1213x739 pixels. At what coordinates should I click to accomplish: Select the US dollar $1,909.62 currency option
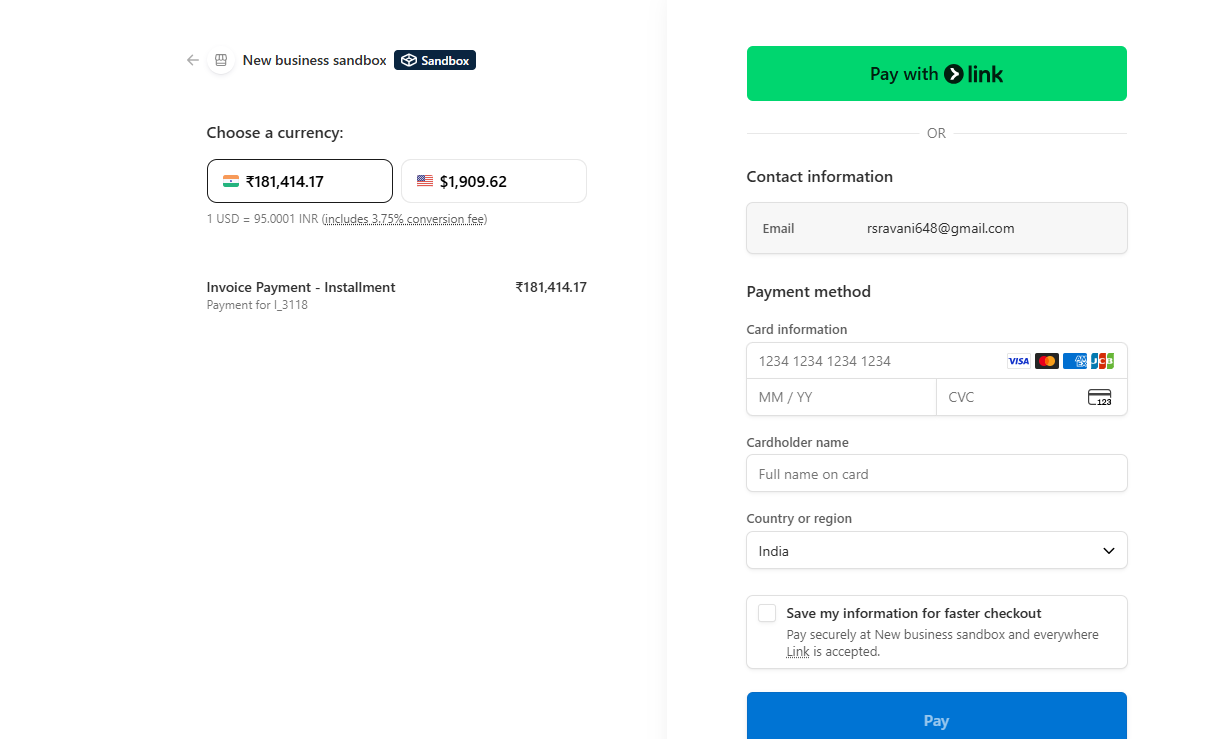(x=493, y=181)
